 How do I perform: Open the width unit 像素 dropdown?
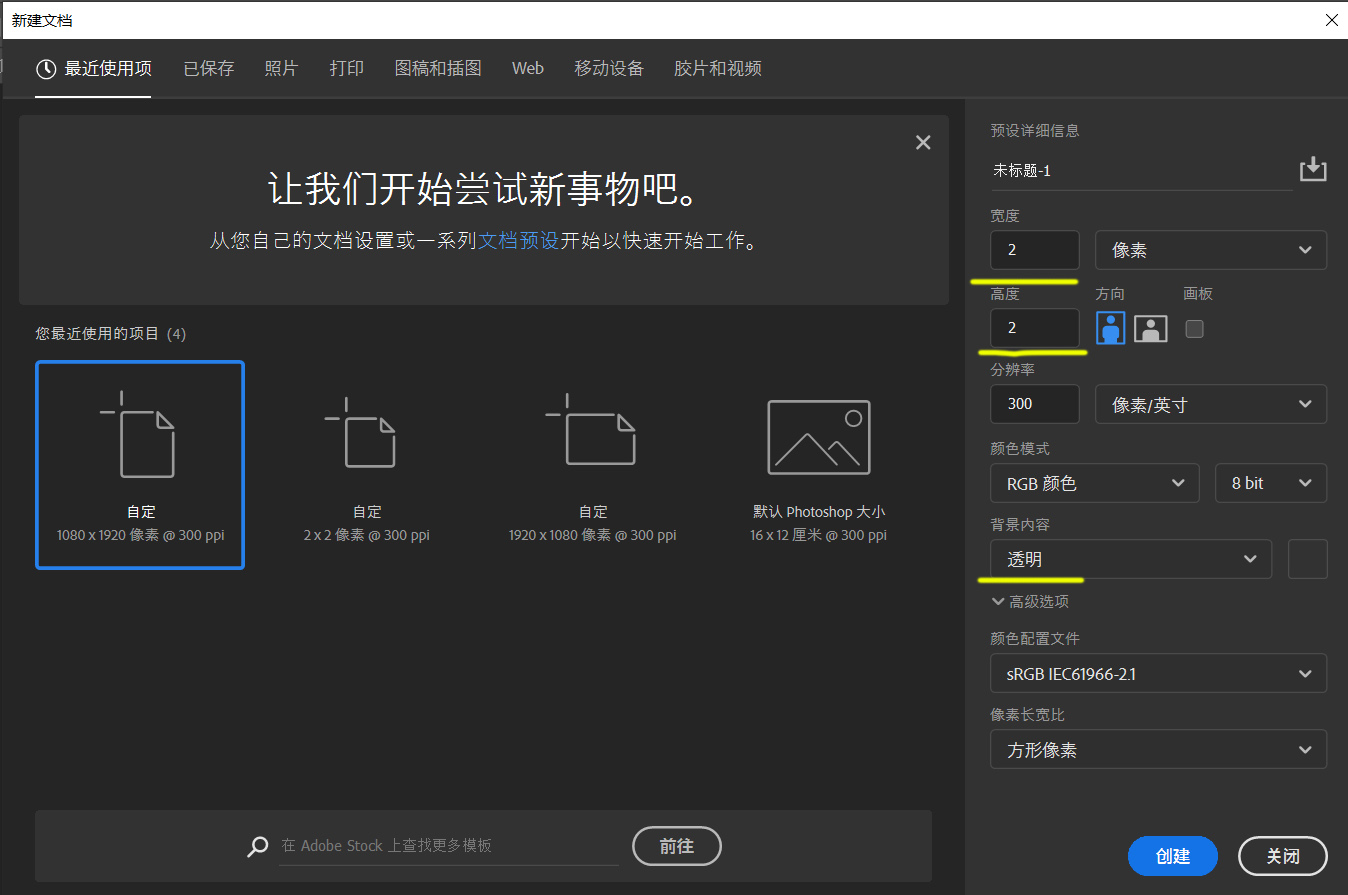[x=1210, y=249]
